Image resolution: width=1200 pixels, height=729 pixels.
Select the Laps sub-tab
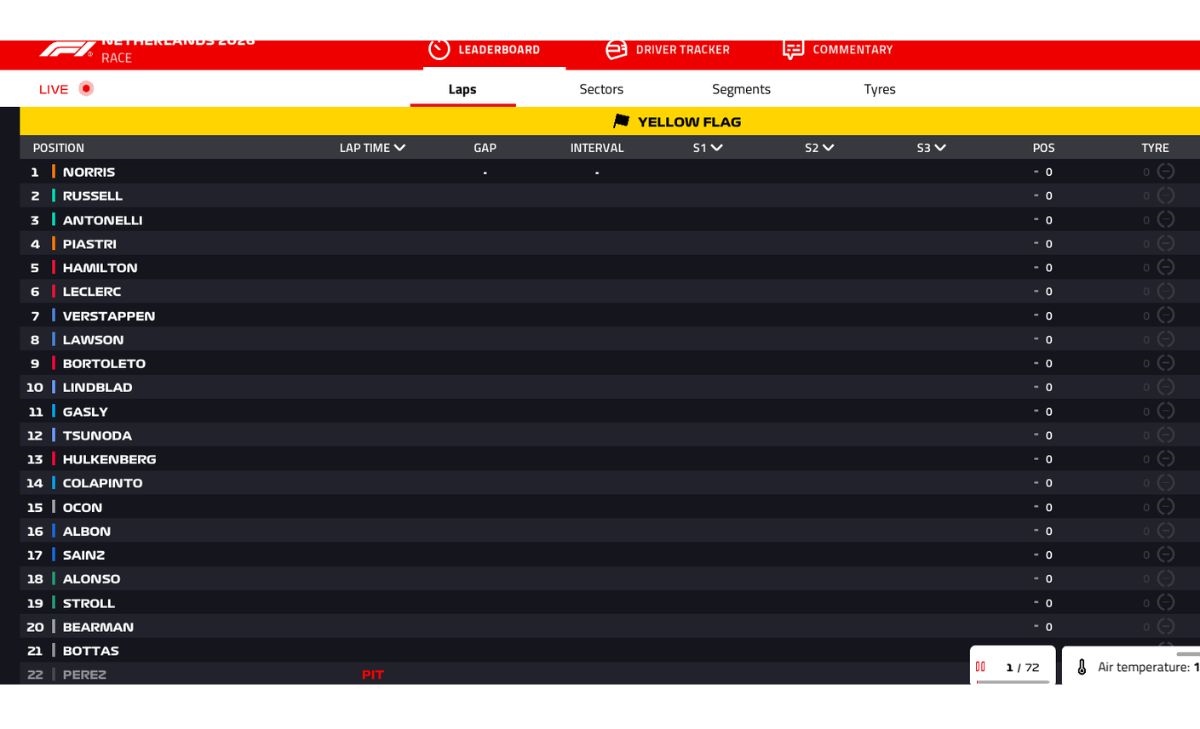click(x=462, y=89)
